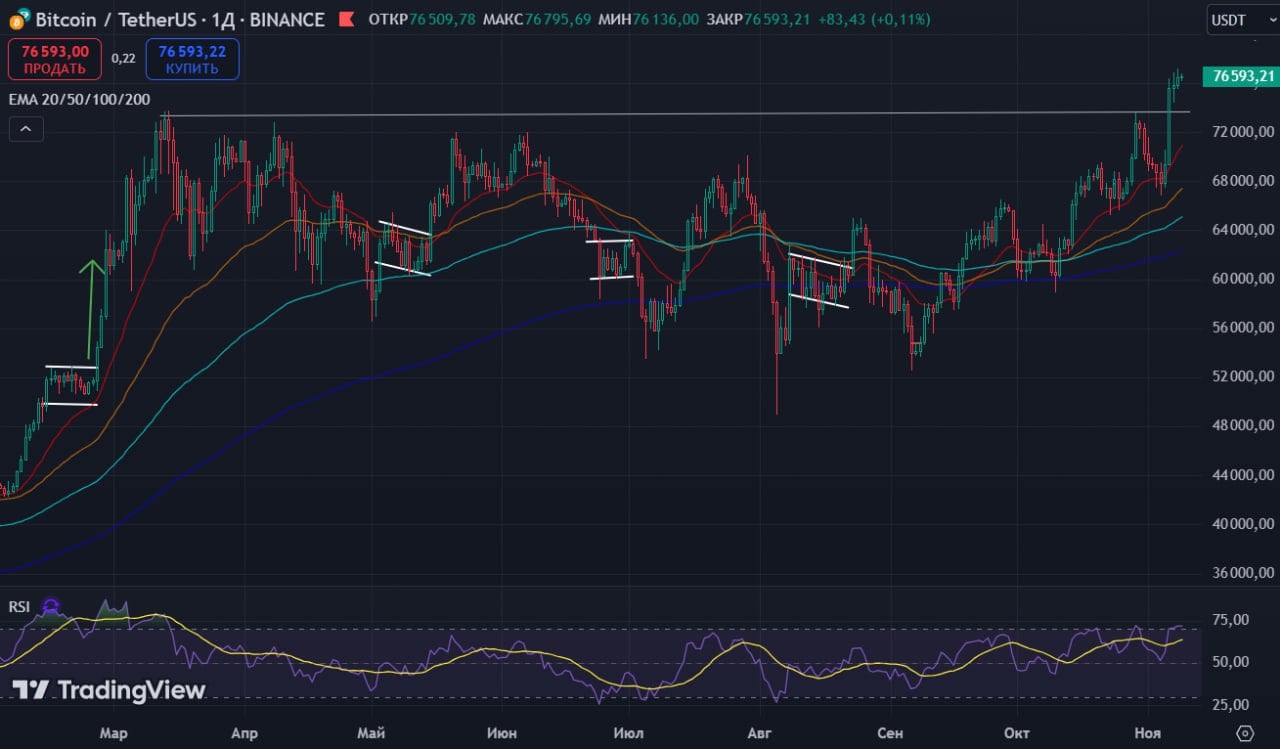Image resolution: width=1280 pixels, height=749 pixels.
Task: Click the Июл label on time axis
Action: click(x=628, y=734)
